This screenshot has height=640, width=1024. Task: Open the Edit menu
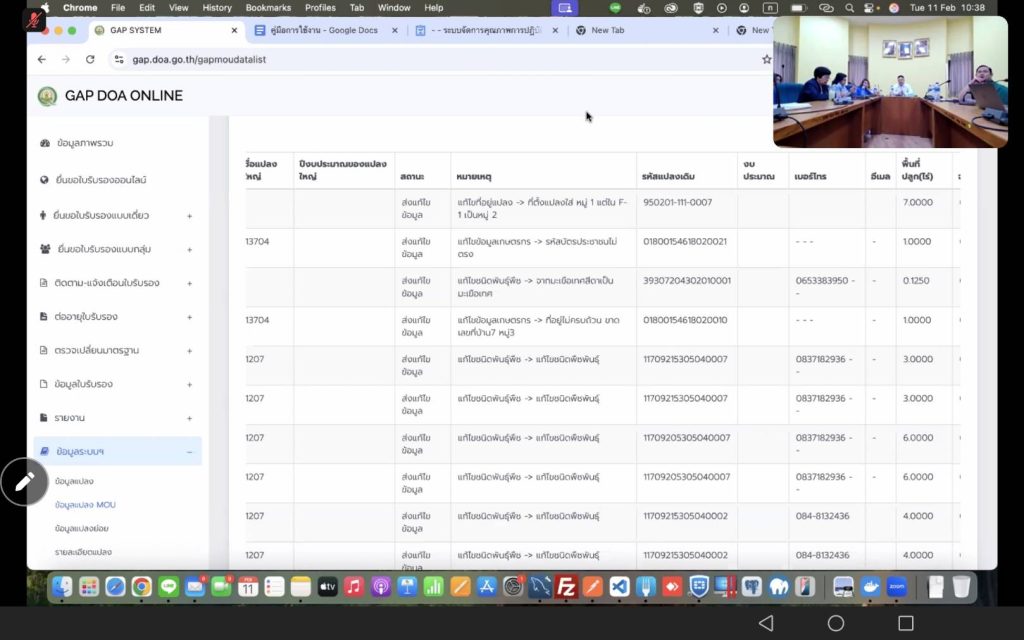click(x=147, y=8)
